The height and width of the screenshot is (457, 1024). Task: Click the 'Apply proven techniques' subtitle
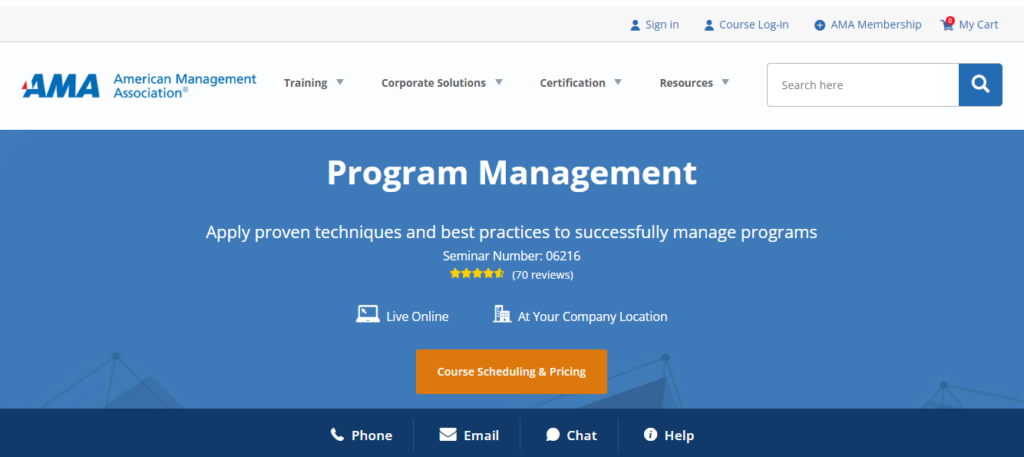pyautogui.click(x=511, y=232)
